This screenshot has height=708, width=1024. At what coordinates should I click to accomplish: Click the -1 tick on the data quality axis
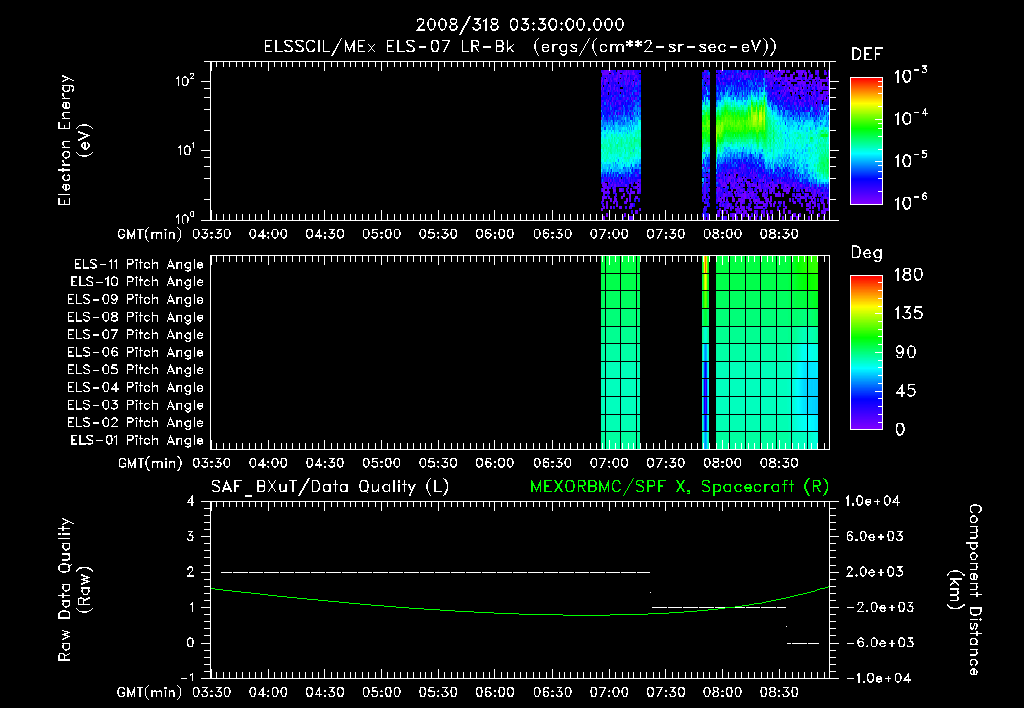pos(187,678)
